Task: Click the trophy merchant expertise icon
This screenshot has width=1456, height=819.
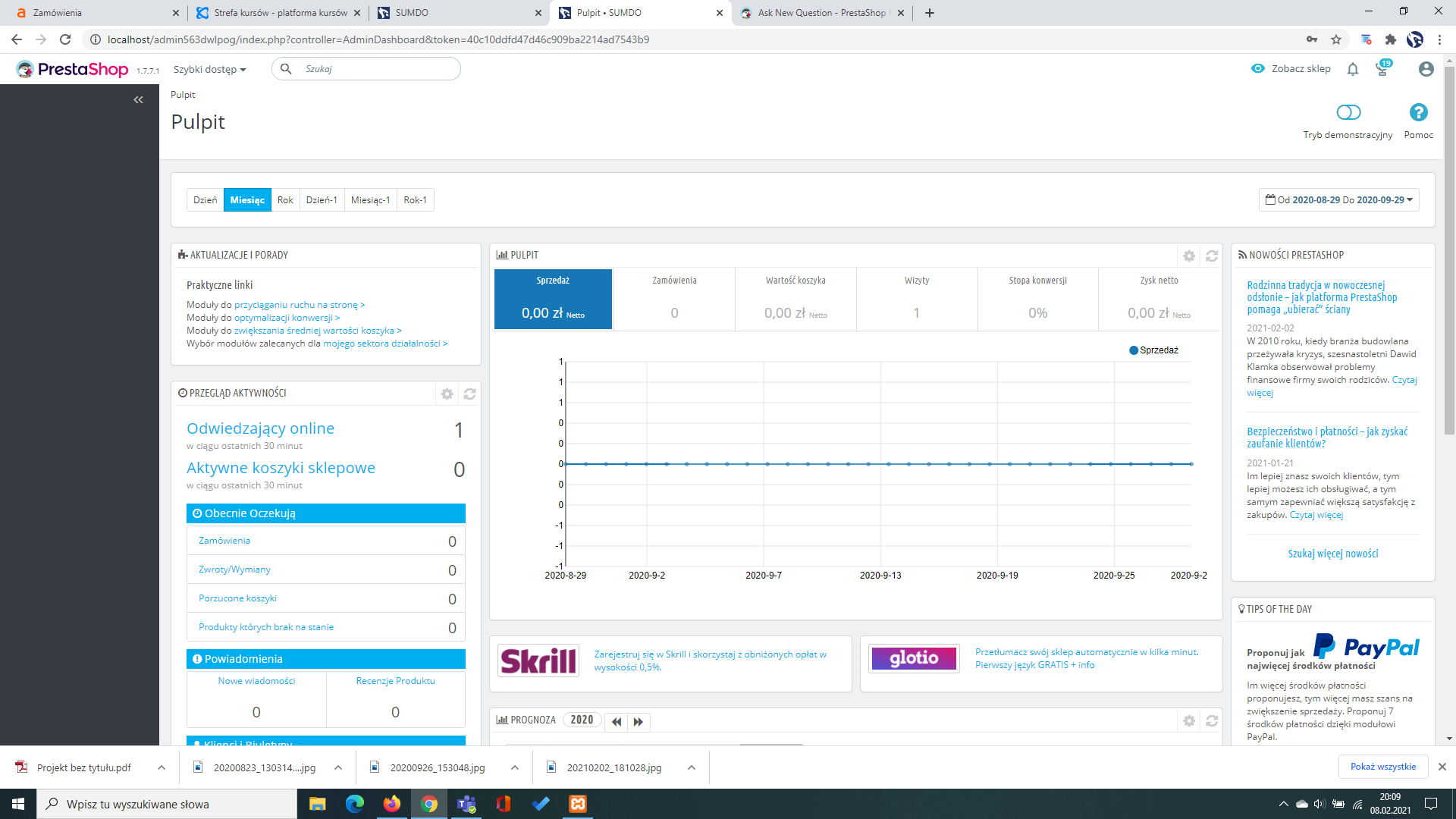Action: (1382, 69)
